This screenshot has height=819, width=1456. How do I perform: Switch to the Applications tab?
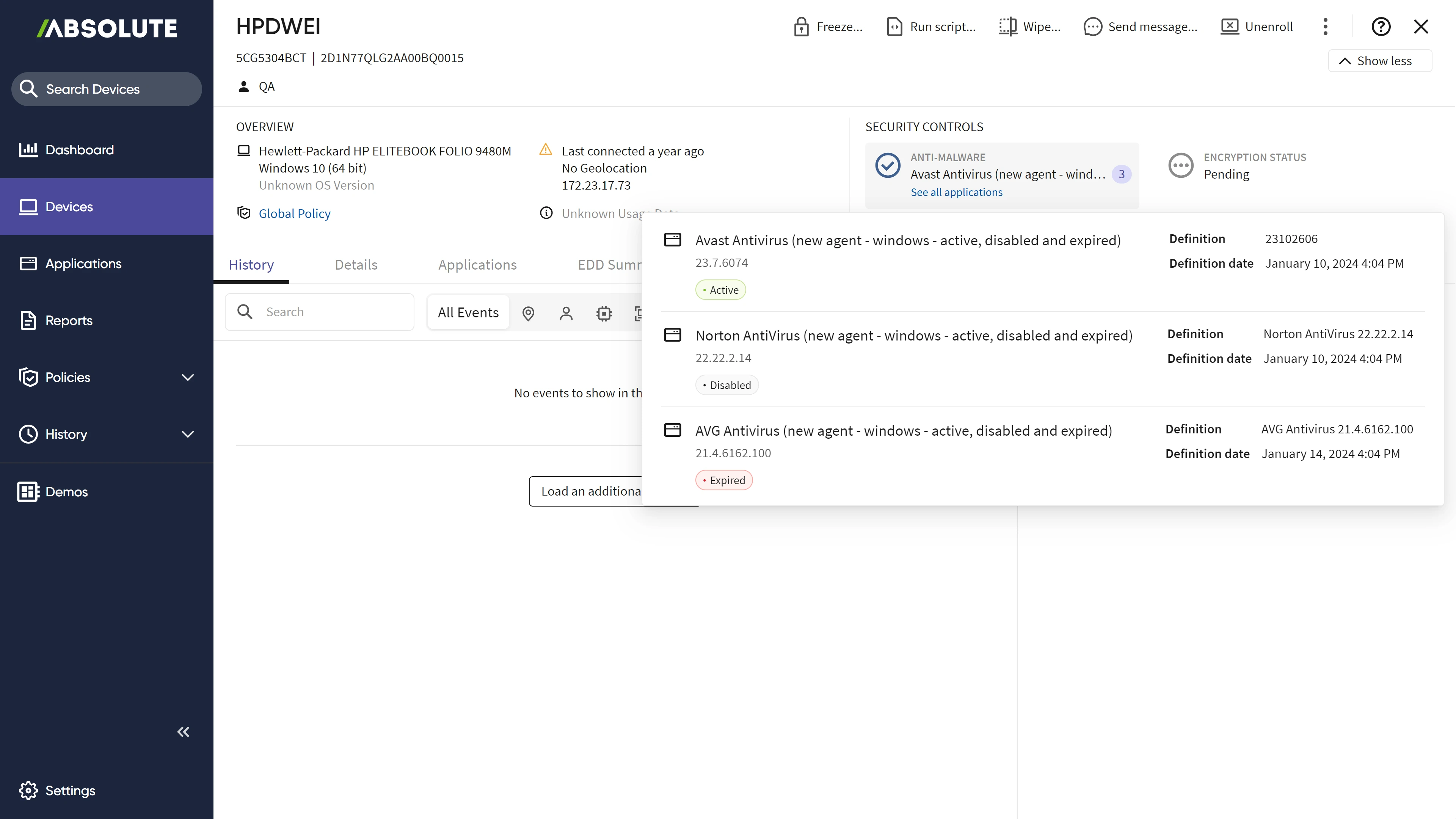(478, 265)
